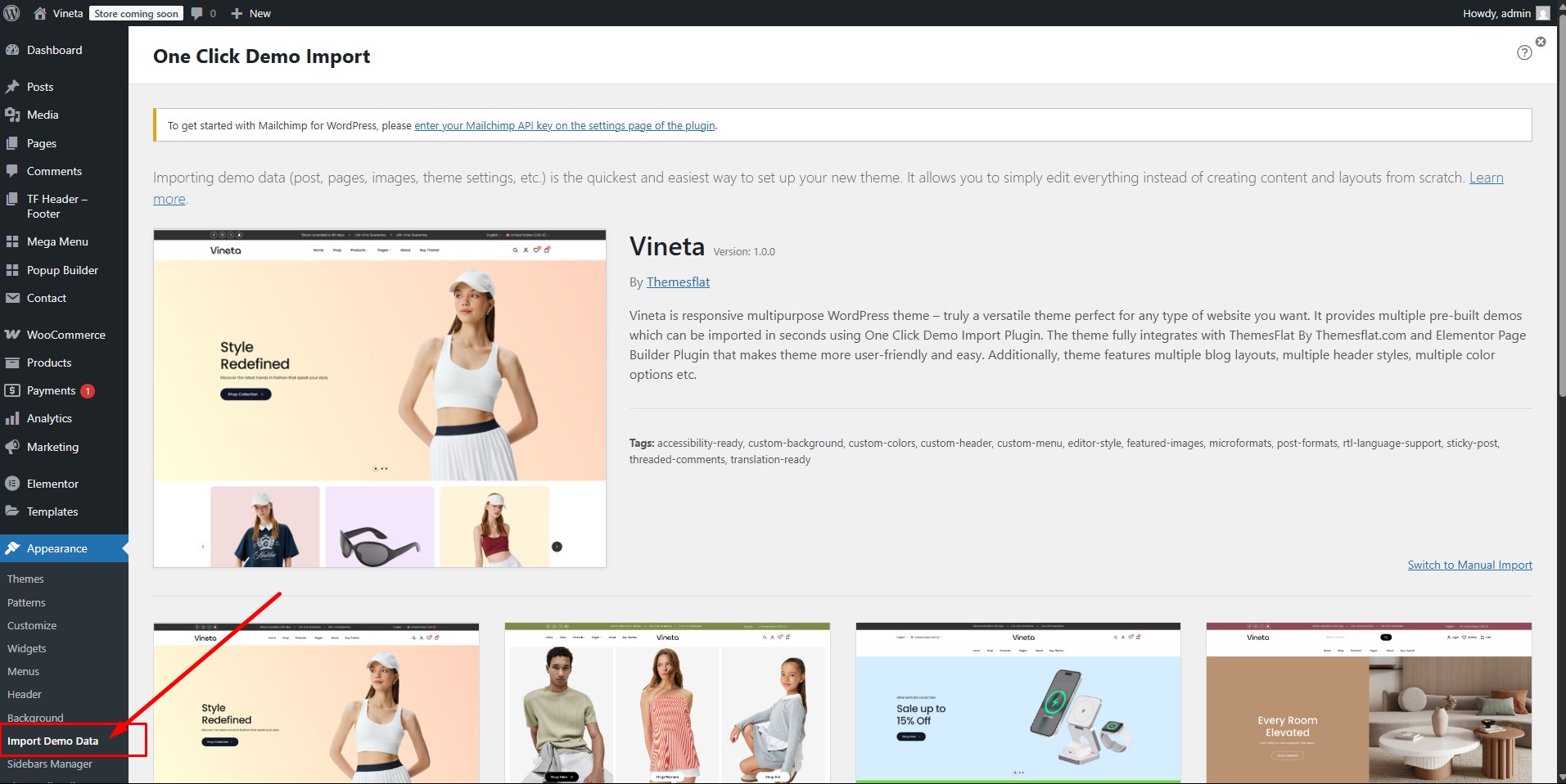Select the three-models fashion demo thumbnail

667,703
